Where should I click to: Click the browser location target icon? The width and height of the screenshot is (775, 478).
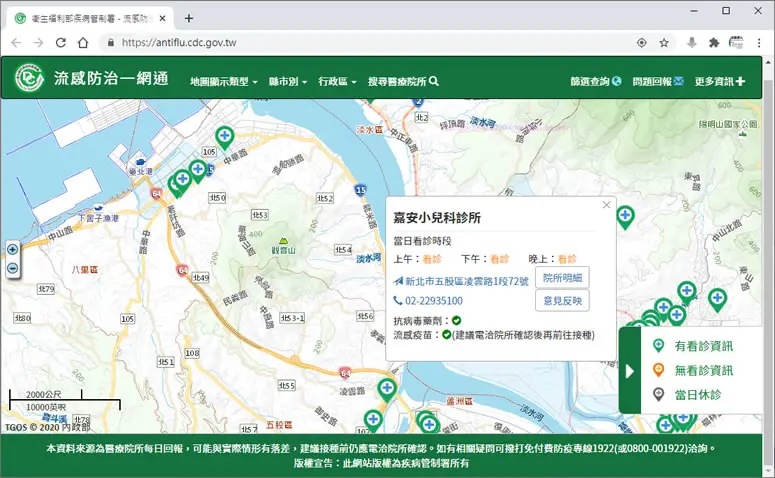642,43
